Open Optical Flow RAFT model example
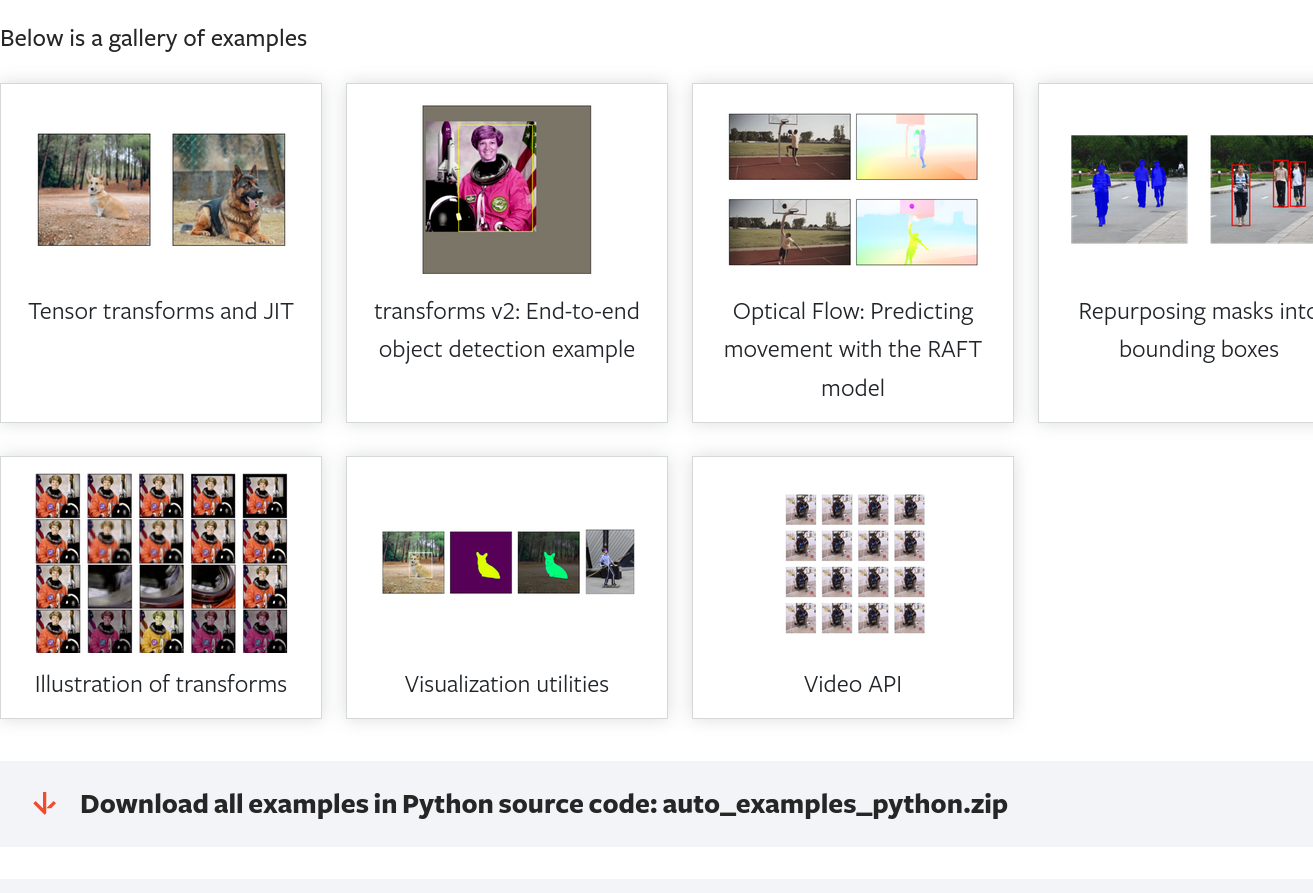The width and height of the screenshot is (1313, 893). point(853,349)
